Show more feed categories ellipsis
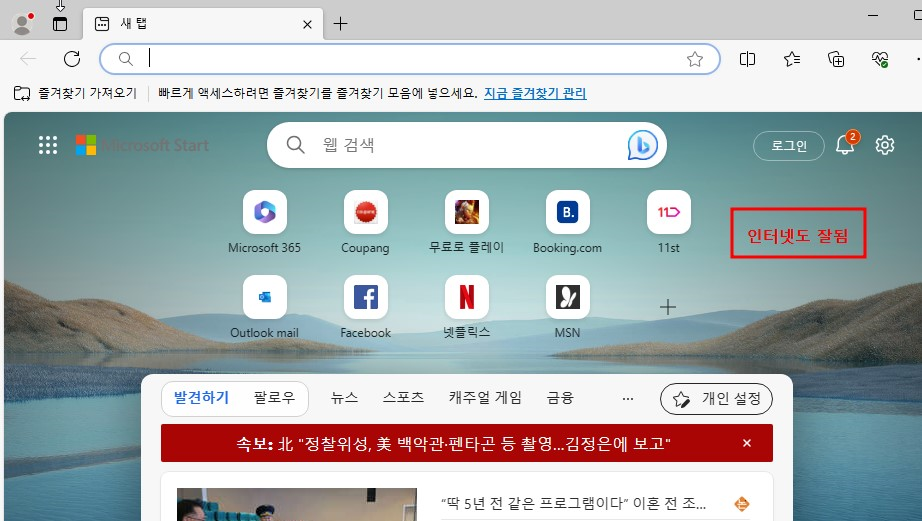This screenshot has width=922, height=521. (627, 399)
